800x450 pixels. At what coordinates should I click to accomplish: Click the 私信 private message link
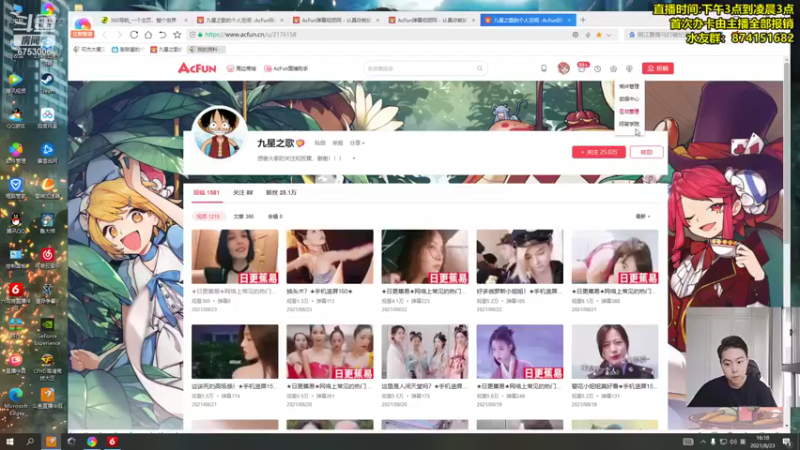(x=320, y=143)
